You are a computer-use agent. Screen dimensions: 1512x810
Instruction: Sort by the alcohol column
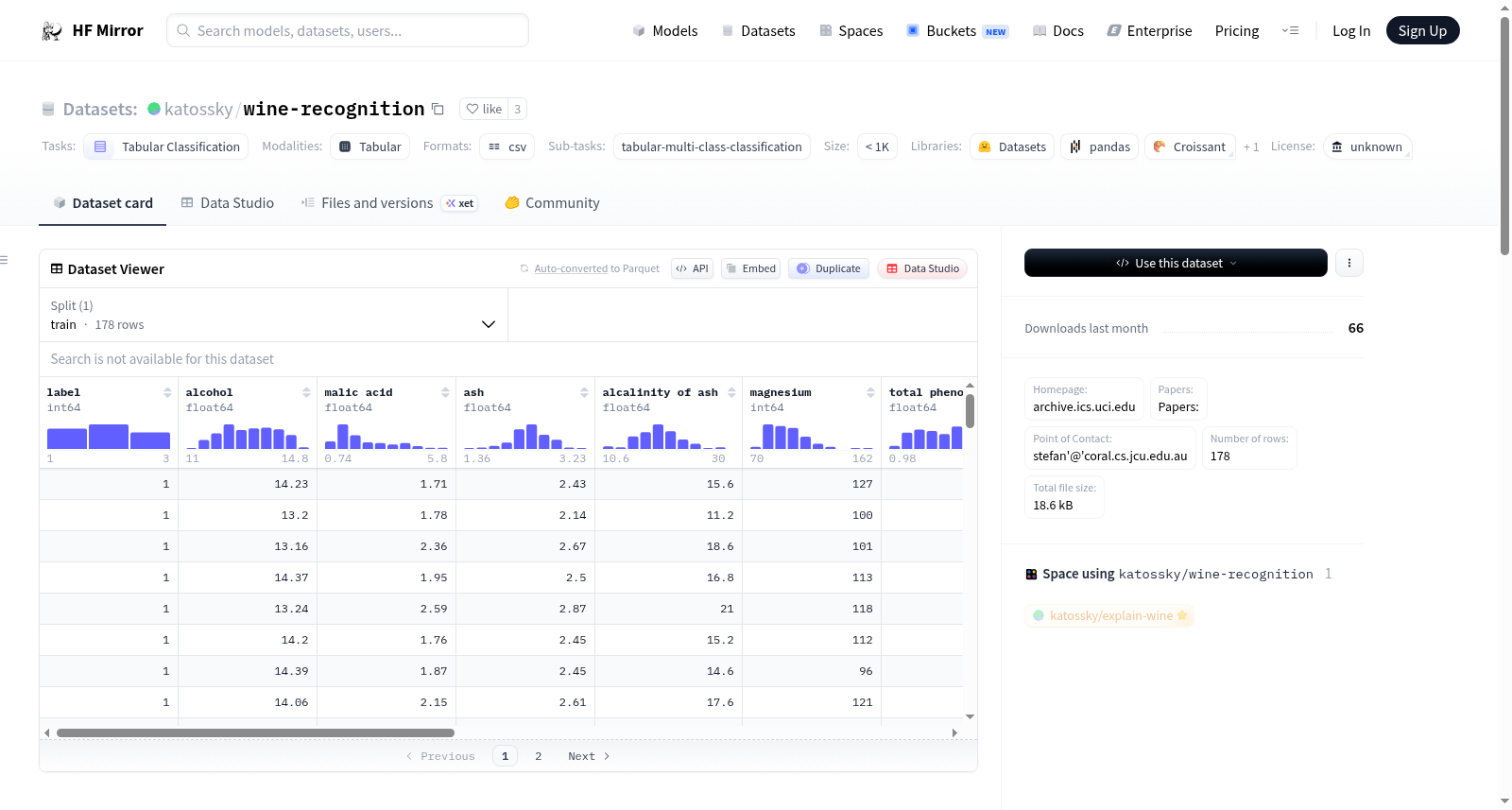click(306, 392)
